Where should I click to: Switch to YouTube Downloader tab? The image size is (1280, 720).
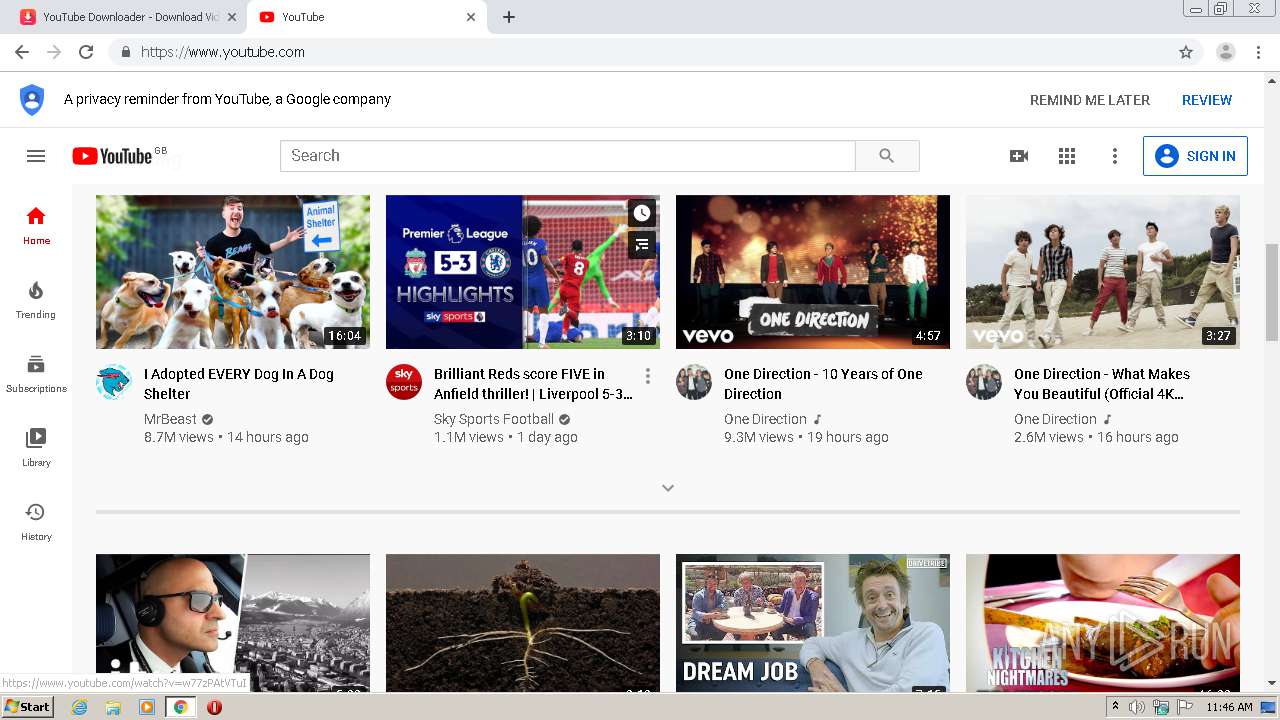tap(122, 17)
